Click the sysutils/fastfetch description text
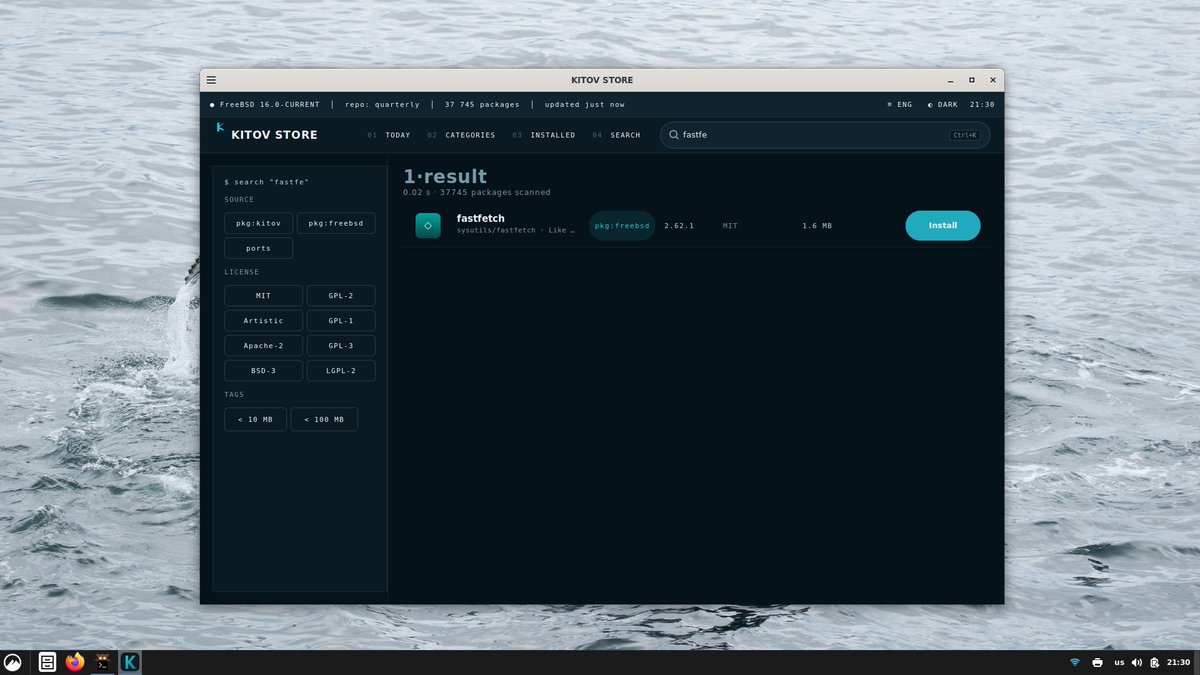Viewport: 1200px width, 675px height. click(516, 231)
